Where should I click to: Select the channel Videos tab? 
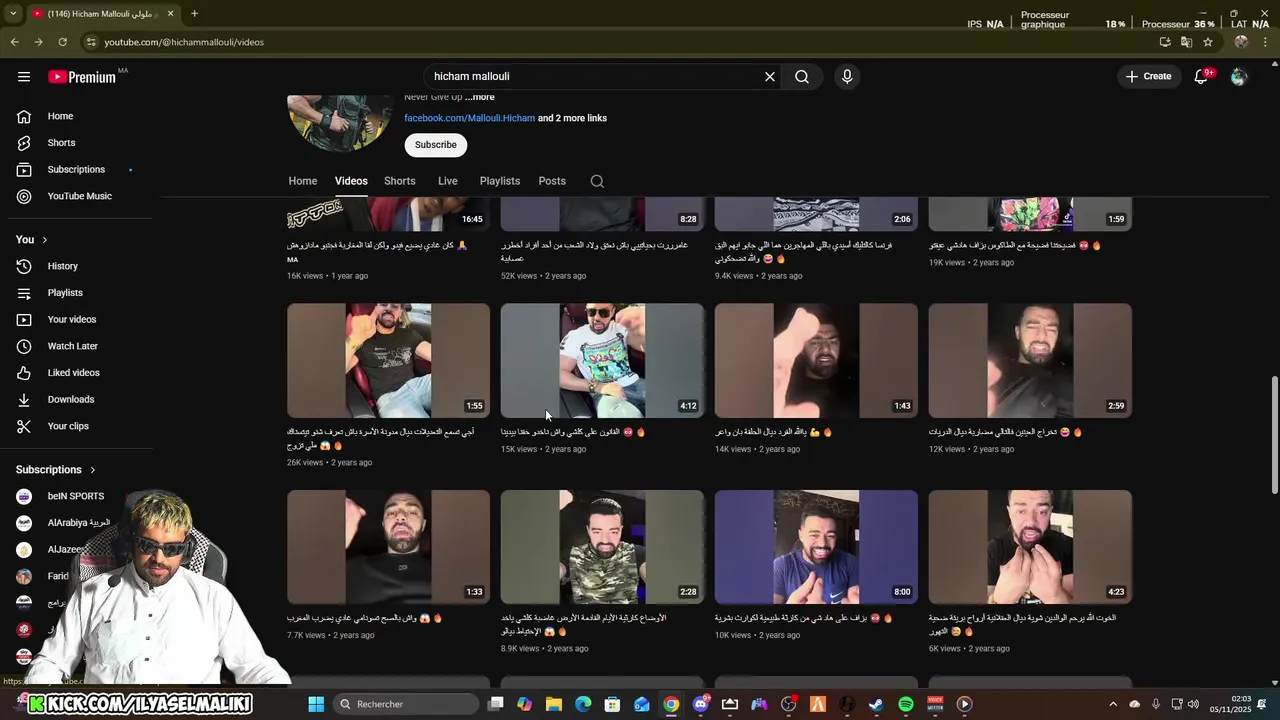[351, 181]
